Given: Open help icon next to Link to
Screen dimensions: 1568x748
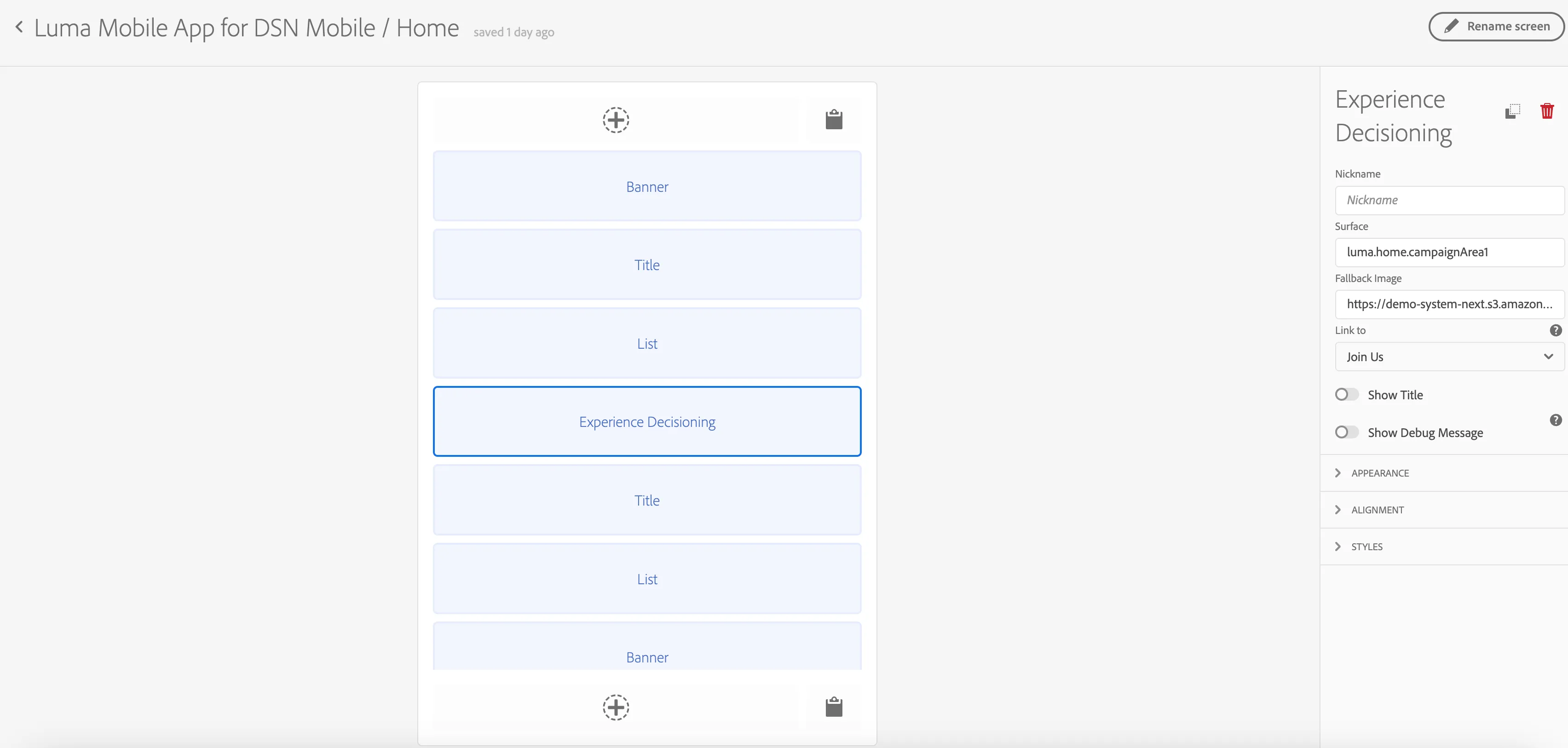Looking at the screenshot, I should 1555,330.
